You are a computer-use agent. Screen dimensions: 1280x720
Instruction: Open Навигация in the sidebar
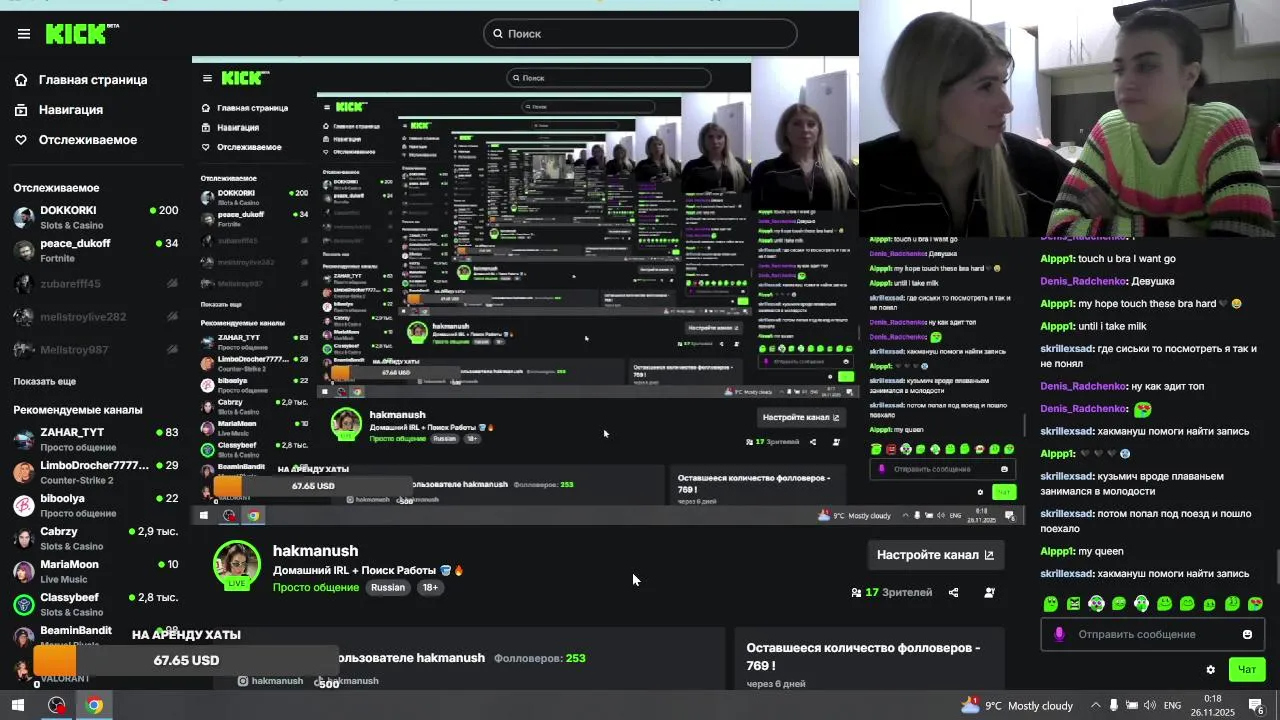(x=59, y=110)
